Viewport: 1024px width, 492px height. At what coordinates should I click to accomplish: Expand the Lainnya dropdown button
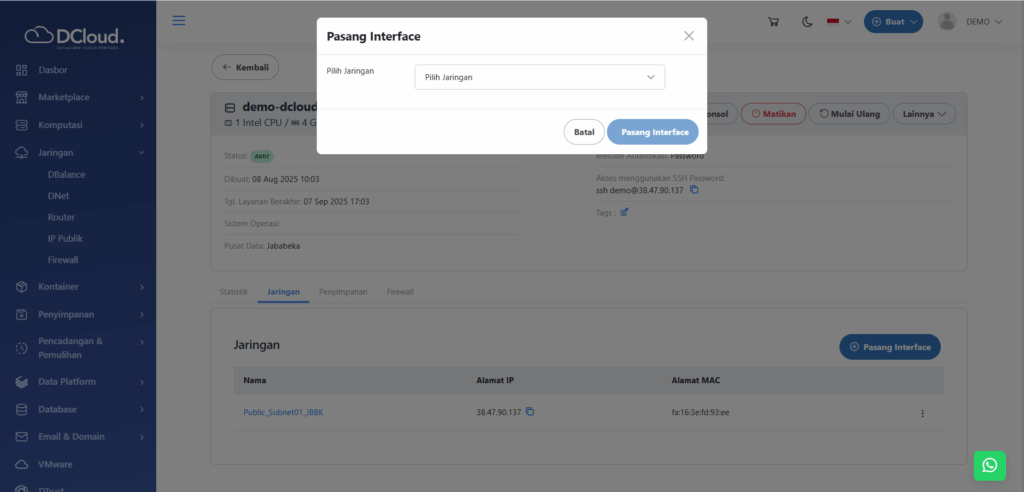click(x=923, y=114)
